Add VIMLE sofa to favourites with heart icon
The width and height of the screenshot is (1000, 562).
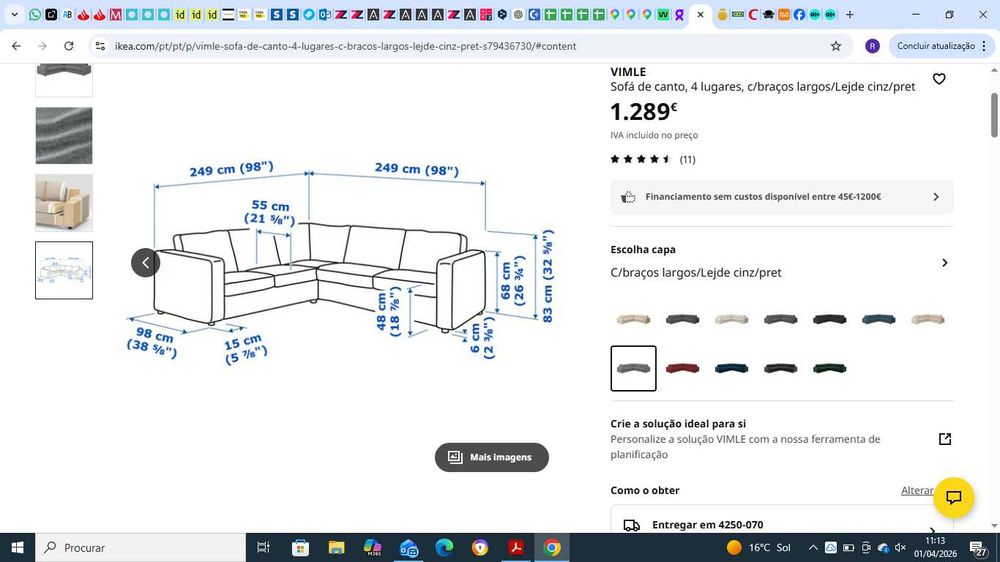[939, 79]
